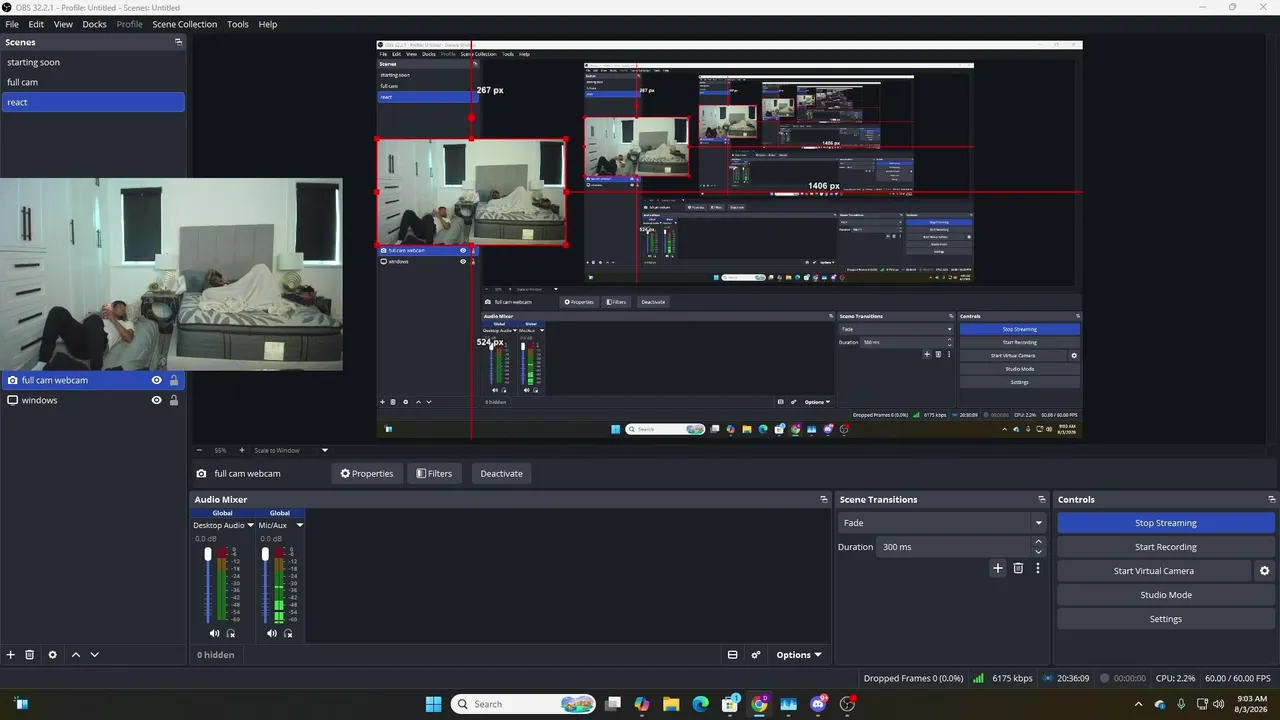Decrease transition duration with down arrow
Screen dimensions: 1280x720
(1038, 552)
